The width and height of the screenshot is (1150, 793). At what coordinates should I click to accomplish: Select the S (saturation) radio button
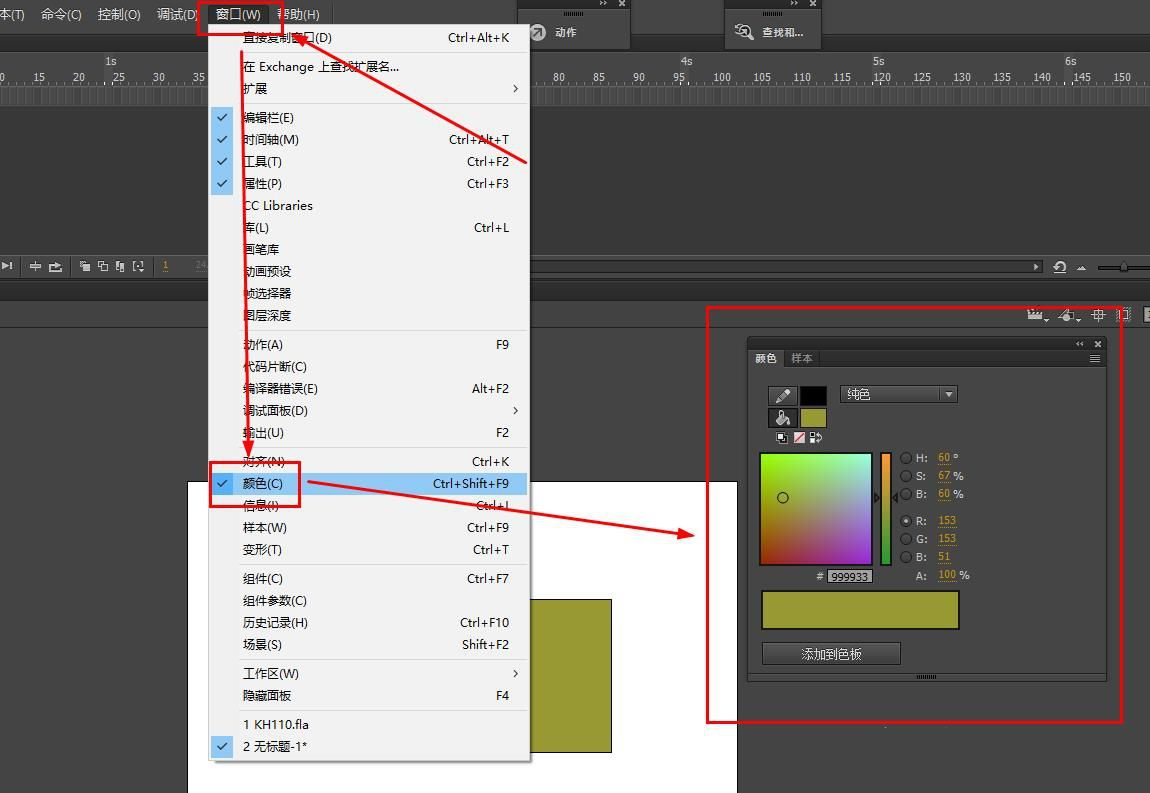[x=906, y=476]
